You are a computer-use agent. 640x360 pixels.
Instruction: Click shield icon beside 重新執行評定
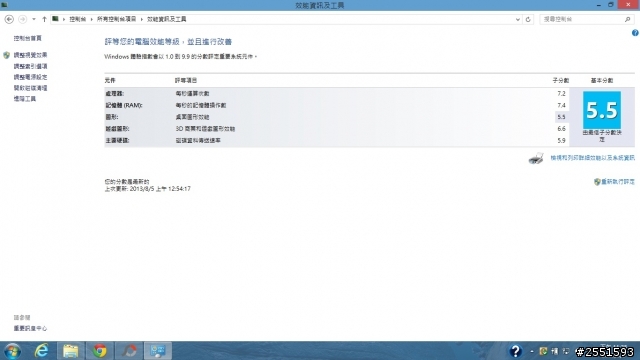click(597, 182)
